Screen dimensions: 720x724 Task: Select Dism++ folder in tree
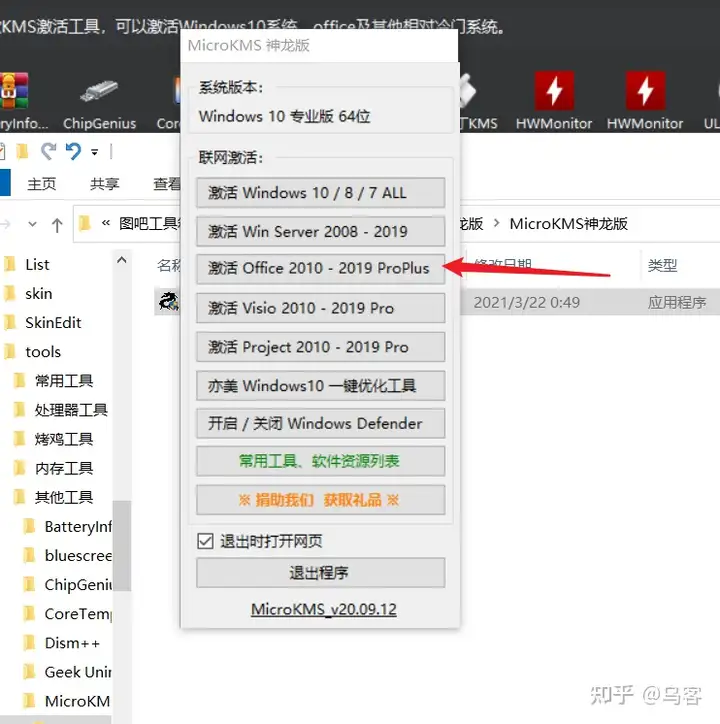coord(72,643)
